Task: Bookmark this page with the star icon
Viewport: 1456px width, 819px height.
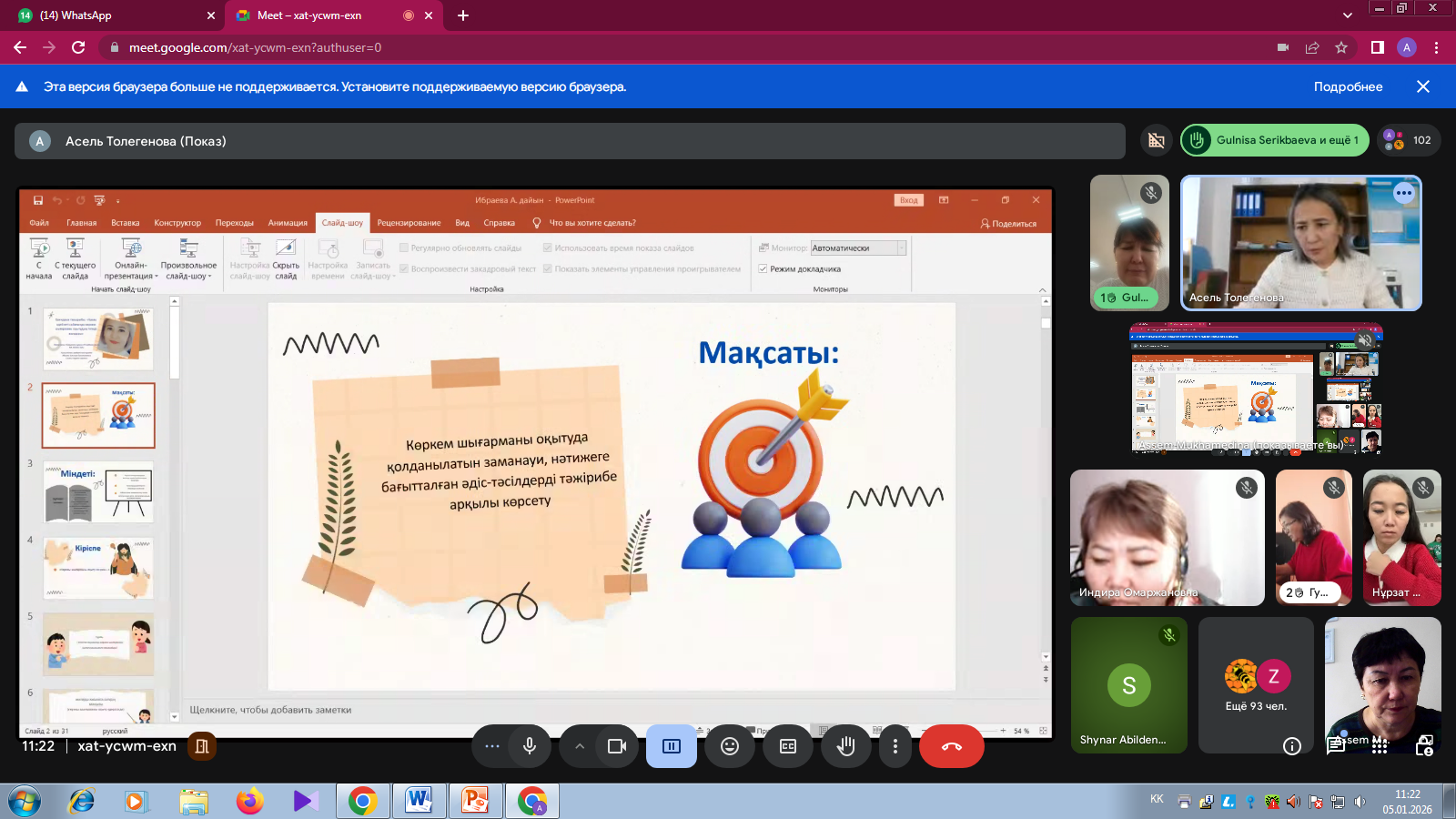Action: 1341,47
